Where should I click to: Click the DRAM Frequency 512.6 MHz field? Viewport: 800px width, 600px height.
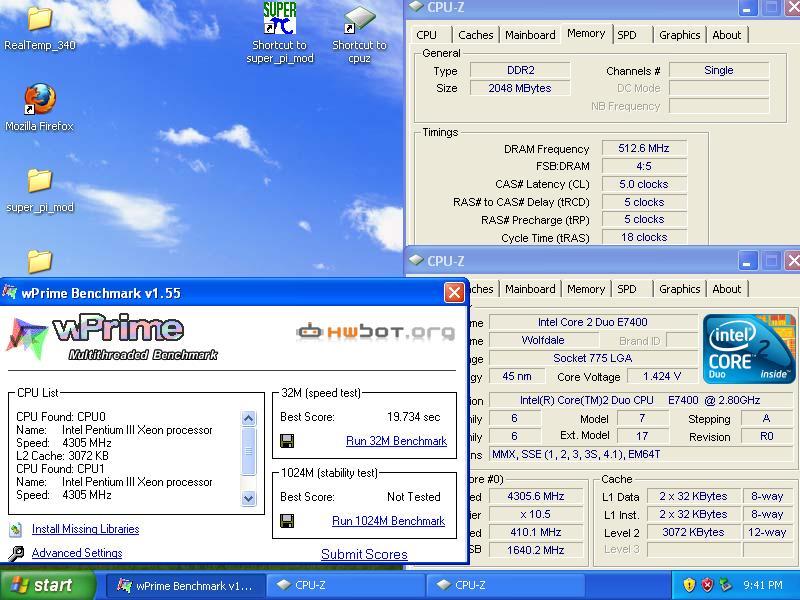[x=644, y=148]
